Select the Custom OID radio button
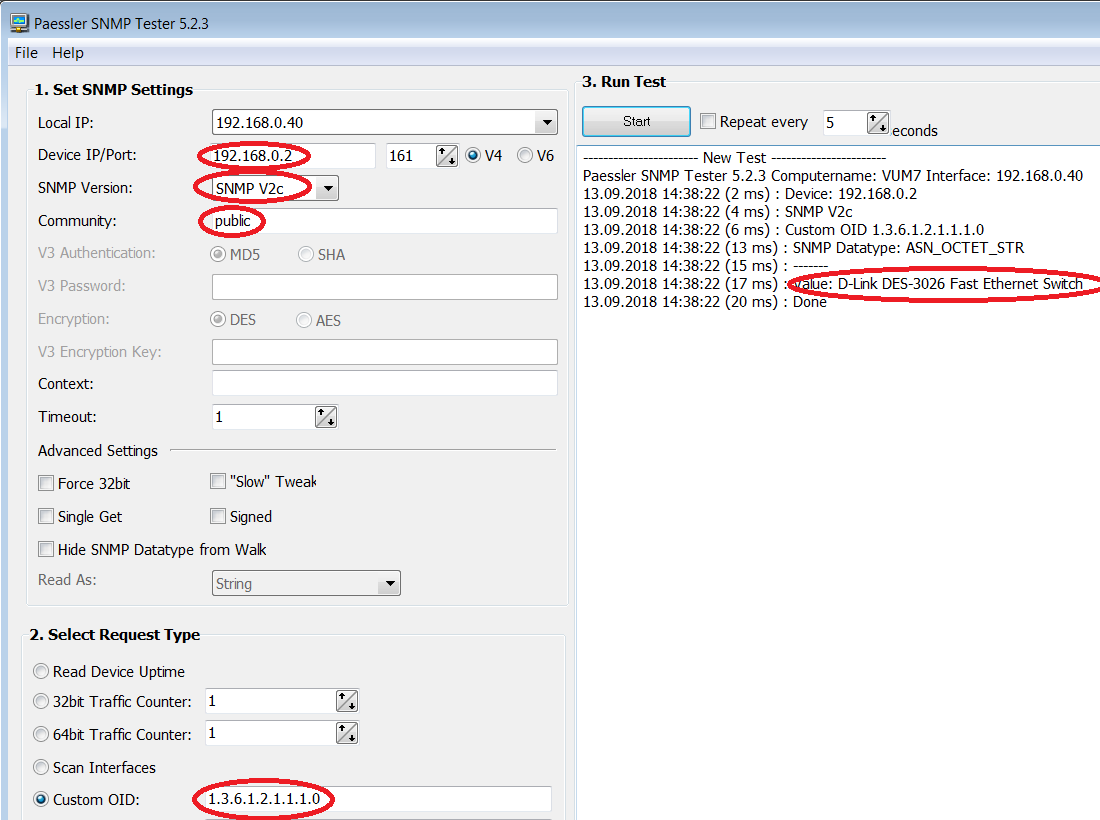The image size is (1100, 820). [x=41, y=800]
